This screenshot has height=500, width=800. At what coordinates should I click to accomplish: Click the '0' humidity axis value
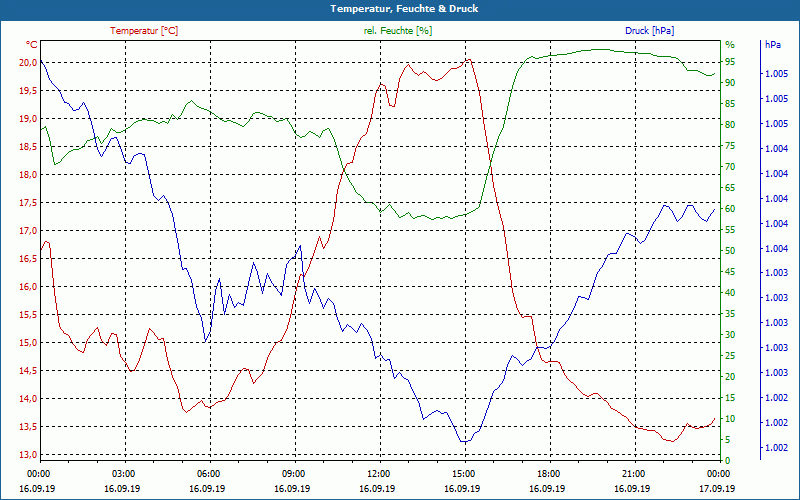(x=728, y=461)
